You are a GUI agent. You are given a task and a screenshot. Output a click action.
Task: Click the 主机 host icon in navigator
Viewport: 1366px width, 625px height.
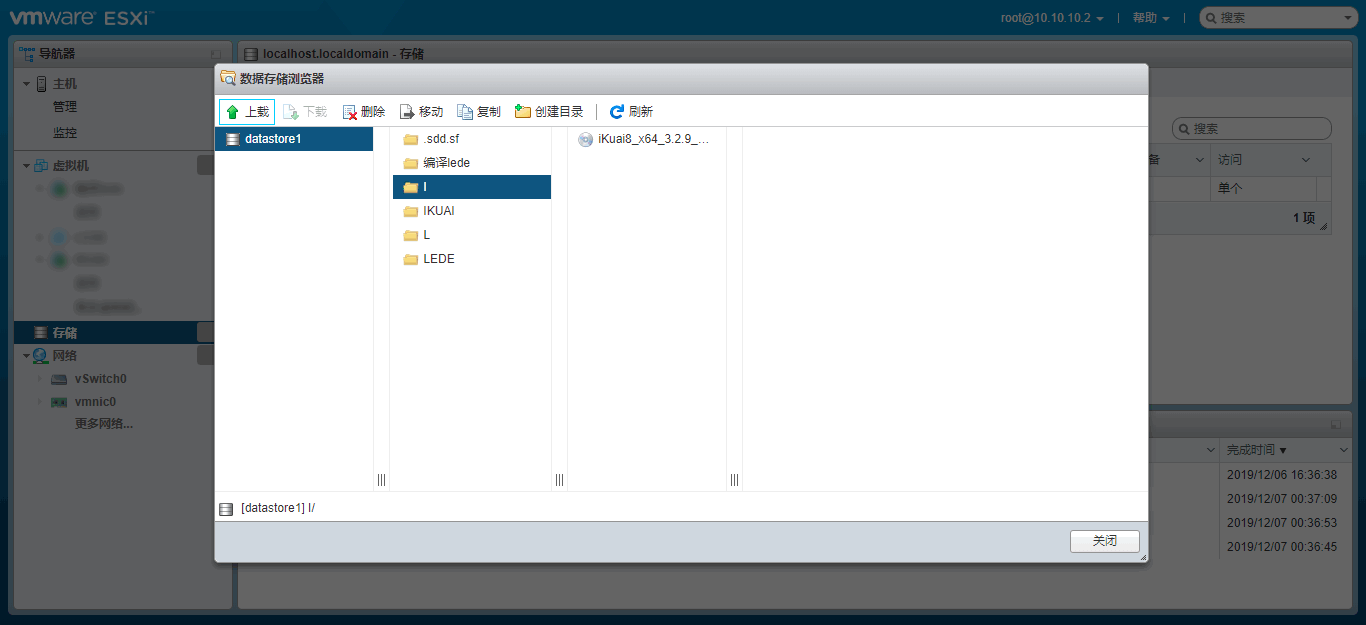41,84
